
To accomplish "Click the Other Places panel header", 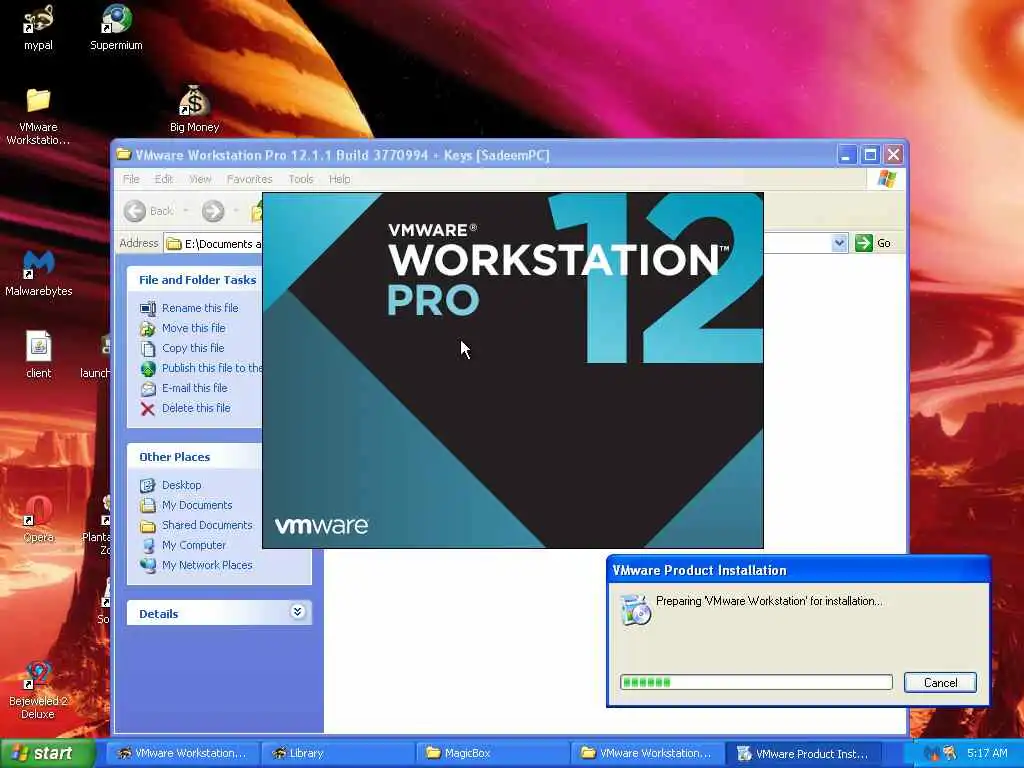I will [194, 456].
